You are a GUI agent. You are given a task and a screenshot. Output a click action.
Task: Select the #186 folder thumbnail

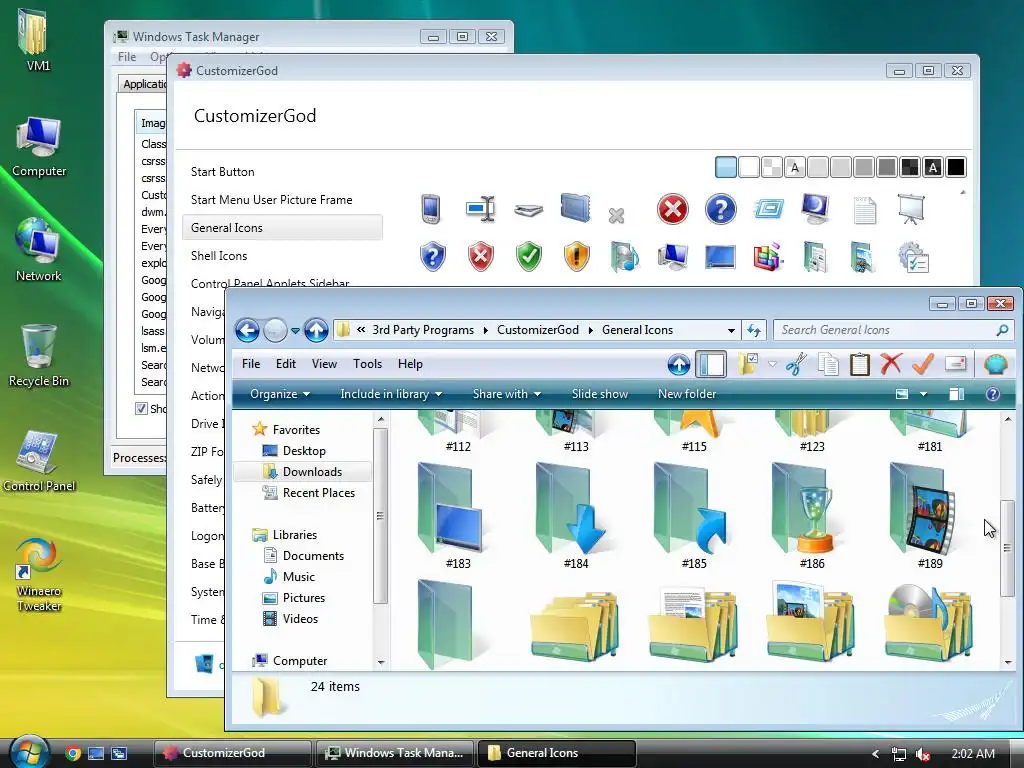811,516
